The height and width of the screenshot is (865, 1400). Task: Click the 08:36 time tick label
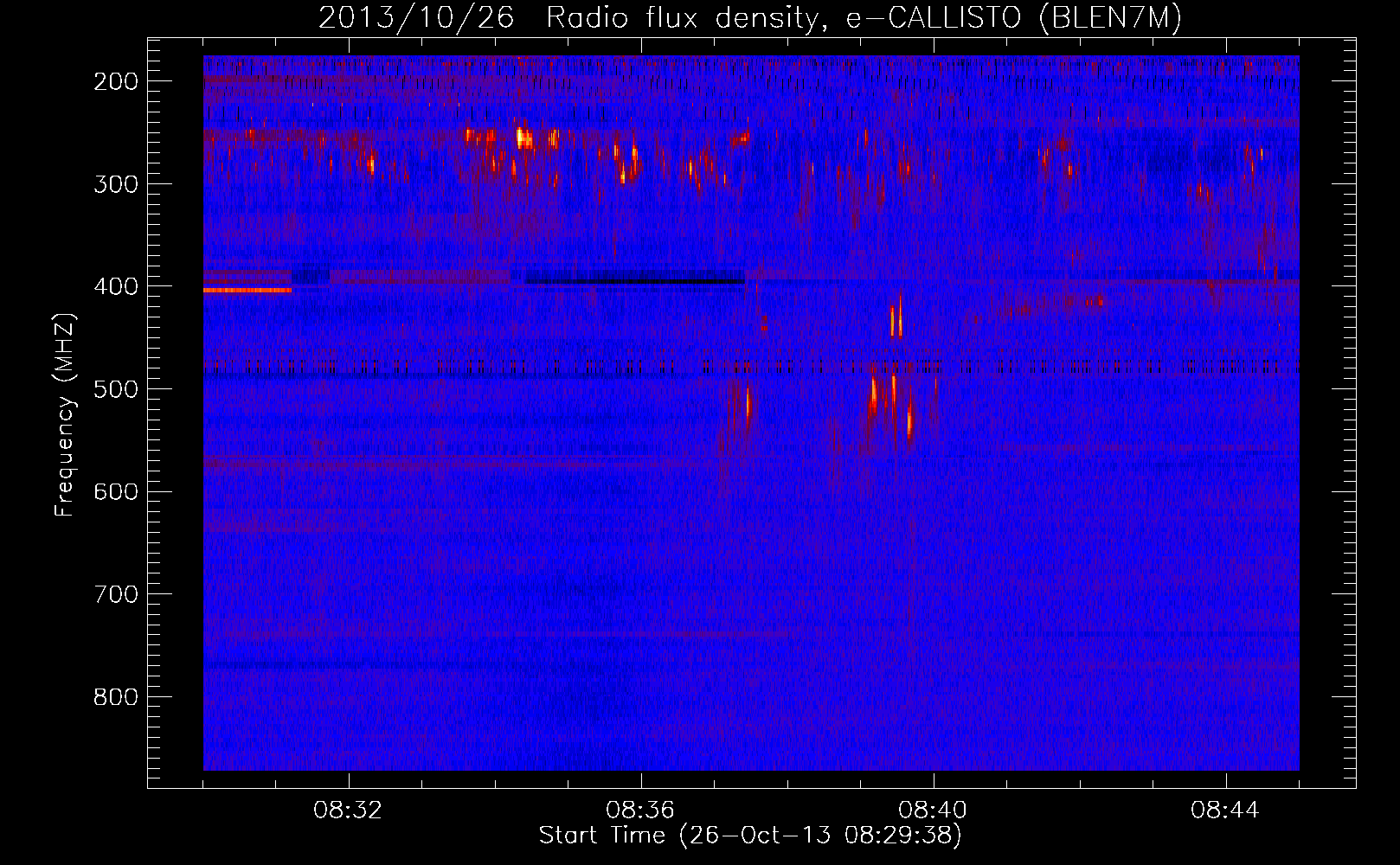click(640, 811)
